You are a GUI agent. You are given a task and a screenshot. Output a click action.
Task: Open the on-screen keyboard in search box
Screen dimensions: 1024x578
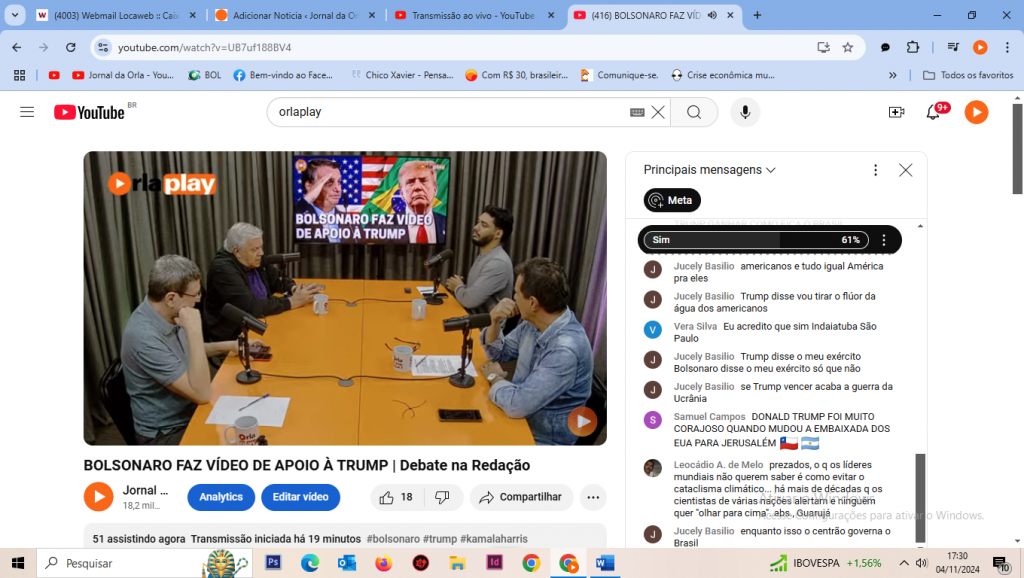[x=637, y=112]
